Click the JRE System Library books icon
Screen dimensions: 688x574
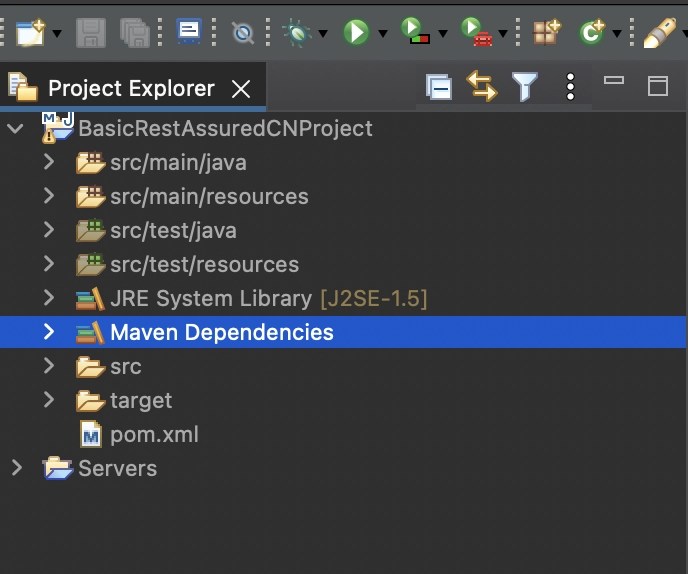pyautogui.click(x=90, y=299)
